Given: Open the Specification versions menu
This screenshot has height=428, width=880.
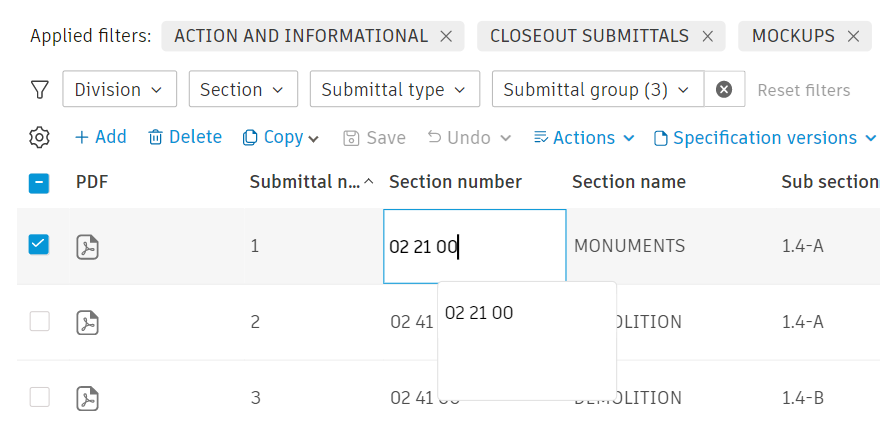Looking at the screenshot, I should pos(765,138).
